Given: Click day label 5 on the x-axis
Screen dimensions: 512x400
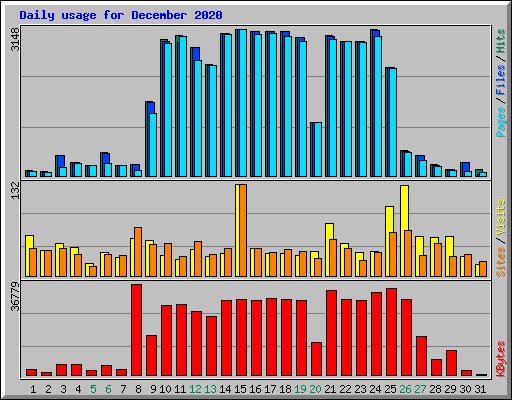Looking at the screenshot, I should 93,389.
